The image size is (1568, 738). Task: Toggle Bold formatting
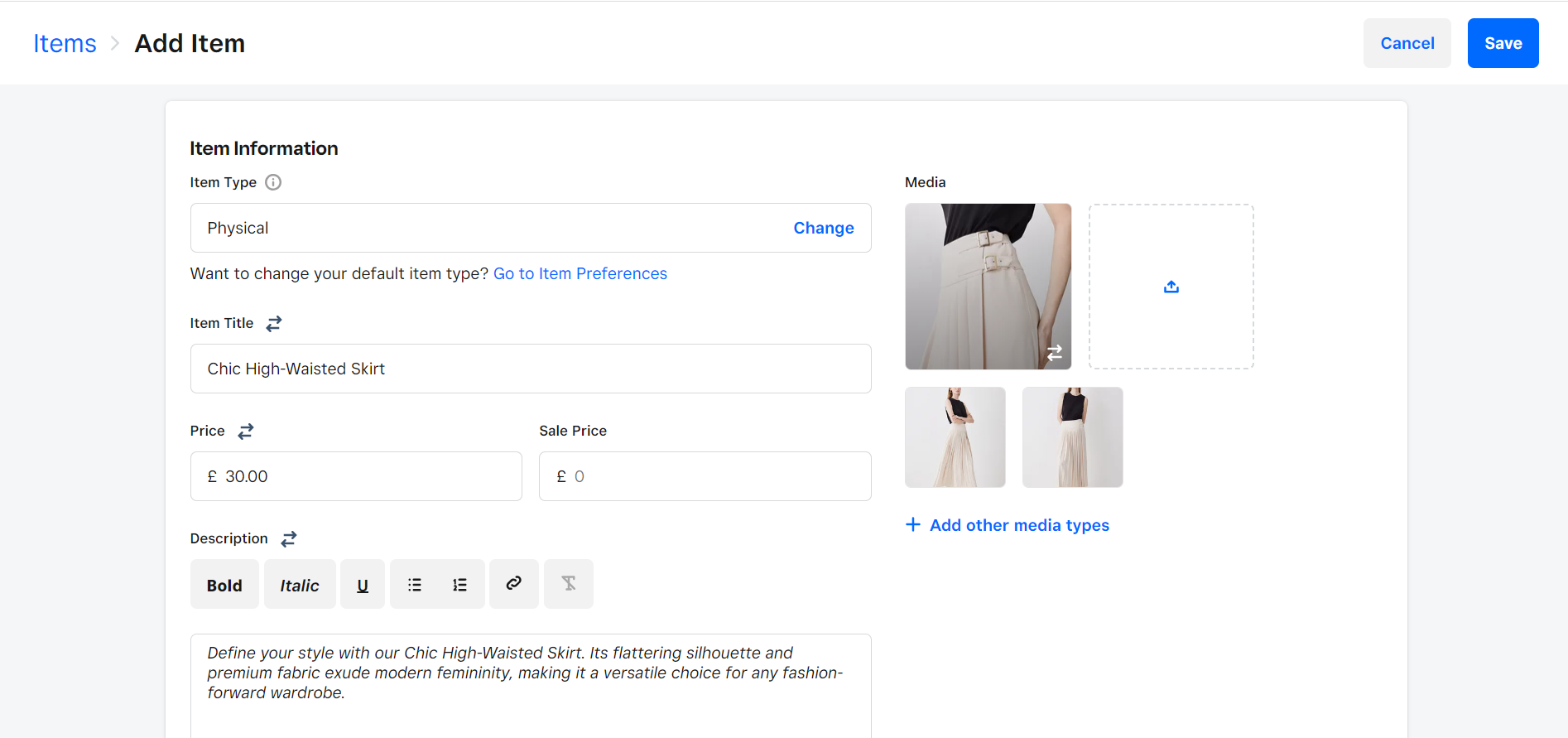coord(224,585)
